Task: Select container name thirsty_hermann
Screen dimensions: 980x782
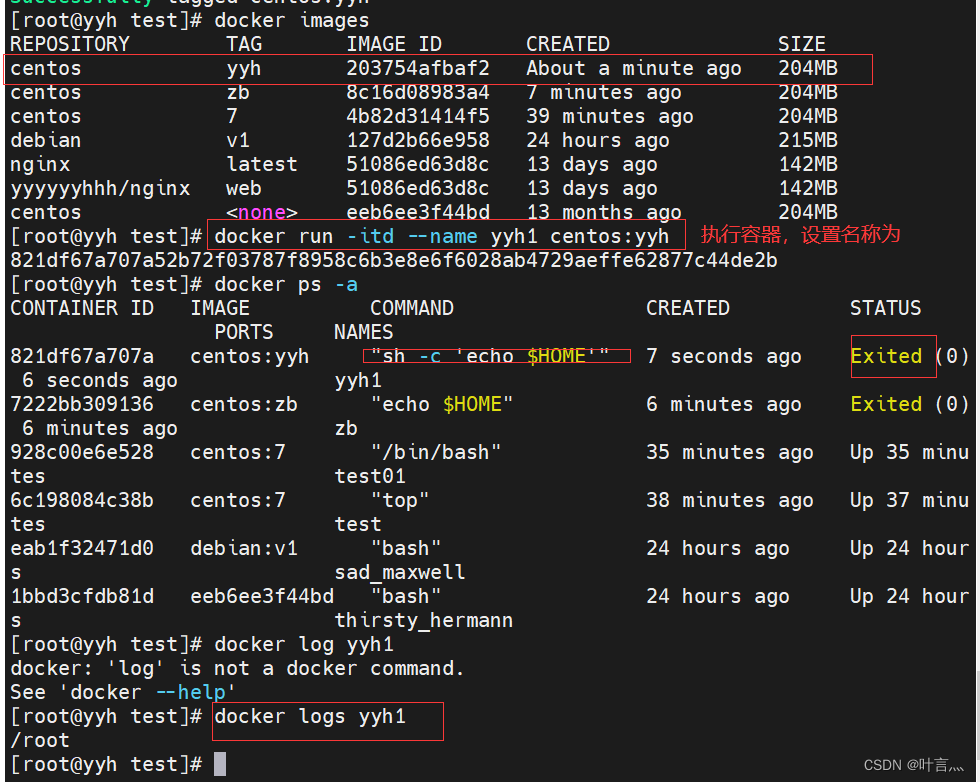Action: pos(420,620)
